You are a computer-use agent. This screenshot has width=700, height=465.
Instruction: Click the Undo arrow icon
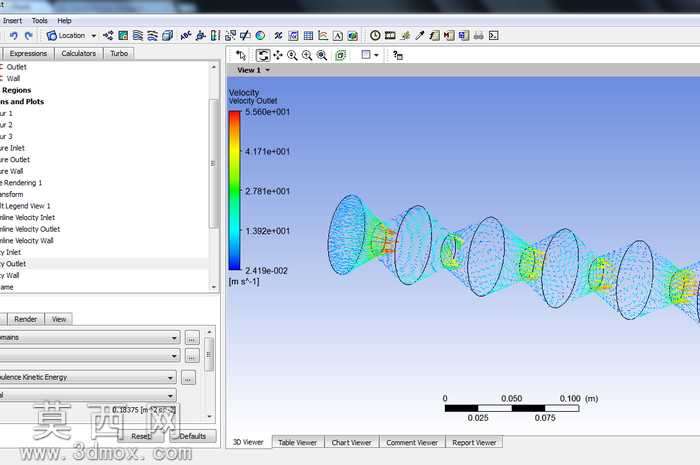click(x=13, y=35)
